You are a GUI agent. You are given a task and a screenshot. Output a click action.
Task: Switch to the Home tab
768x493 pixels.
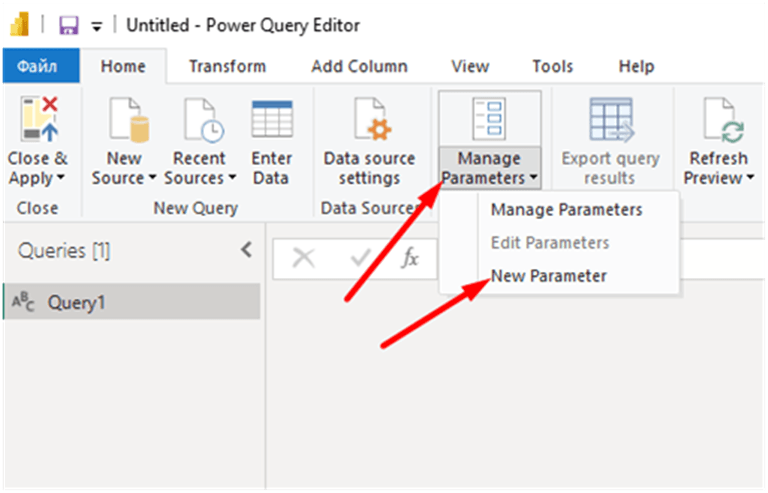(123, 66)
